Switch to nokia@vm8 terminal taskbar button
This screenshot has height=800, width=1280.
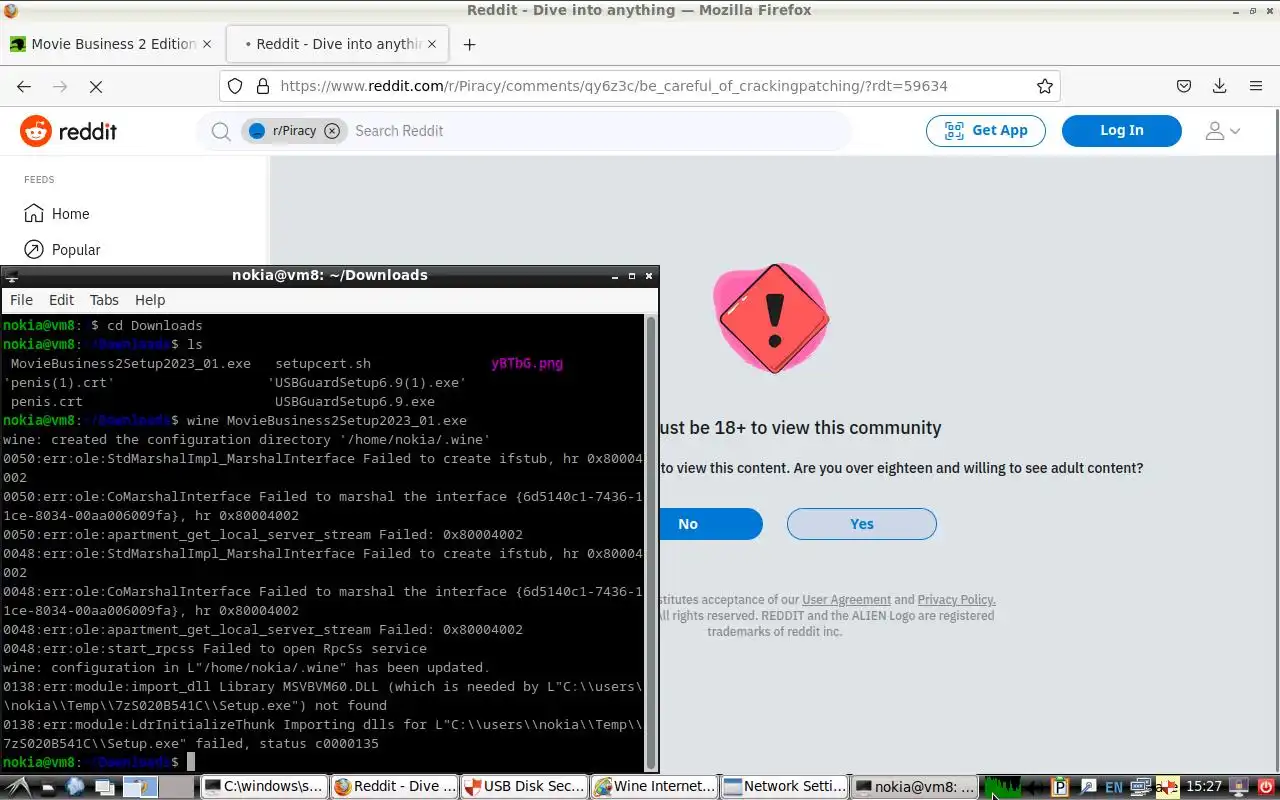click(x=914, y=787)
